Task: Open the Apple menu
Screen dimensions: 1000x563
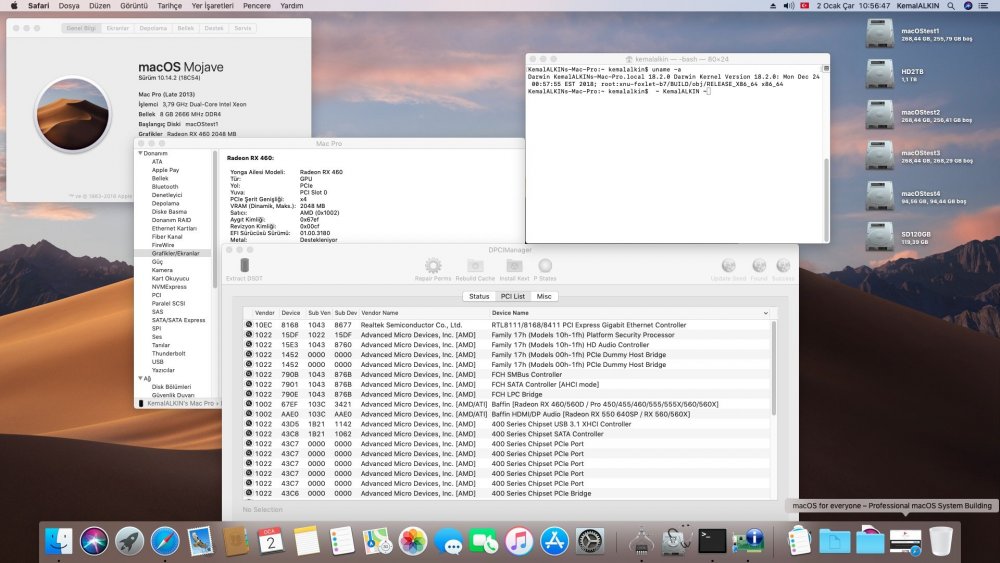Action: pos(14,6)
